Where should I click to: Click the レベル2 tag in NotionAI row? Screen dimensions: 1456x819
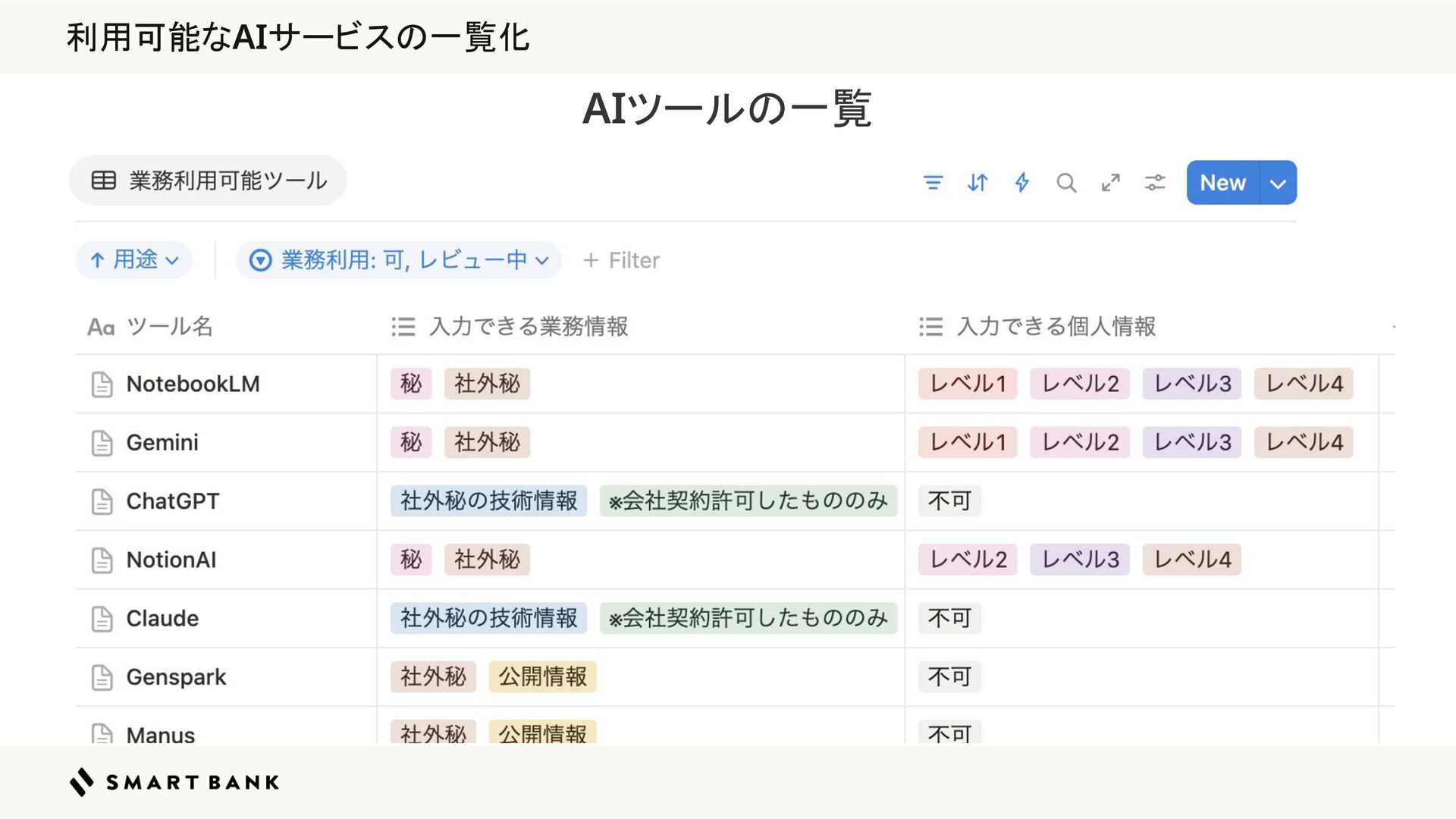(x=968, y=560)
